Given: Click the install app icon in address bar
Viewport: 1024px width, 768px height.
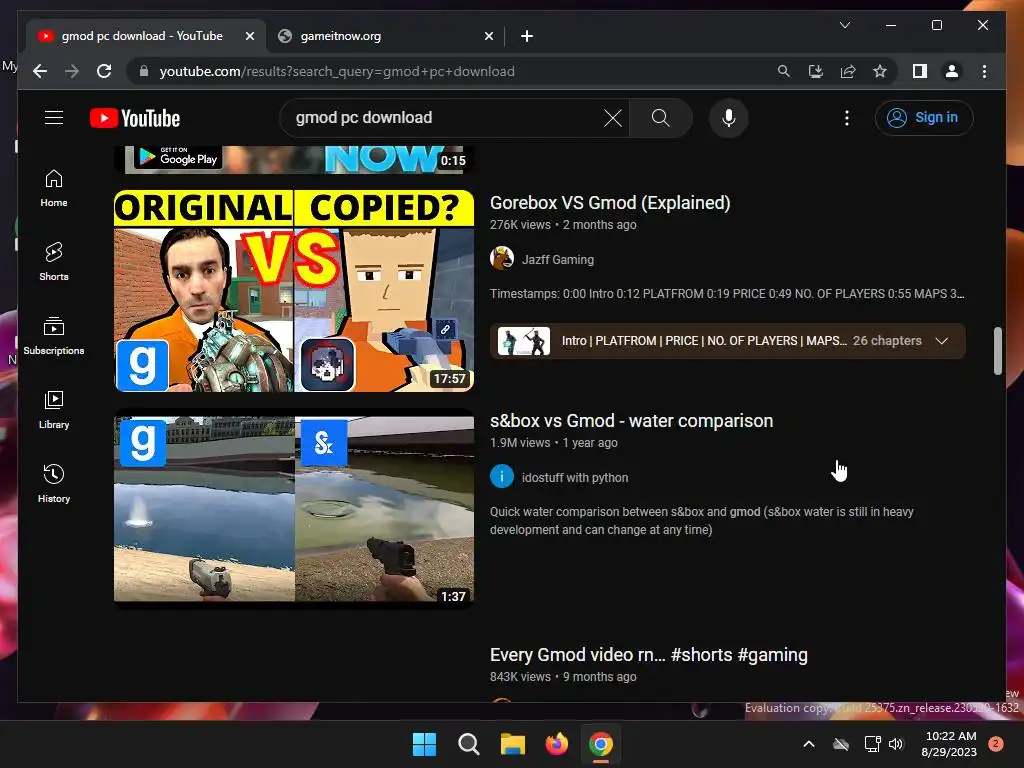Looking at the screenshot, I should click(x=816, y=71).
